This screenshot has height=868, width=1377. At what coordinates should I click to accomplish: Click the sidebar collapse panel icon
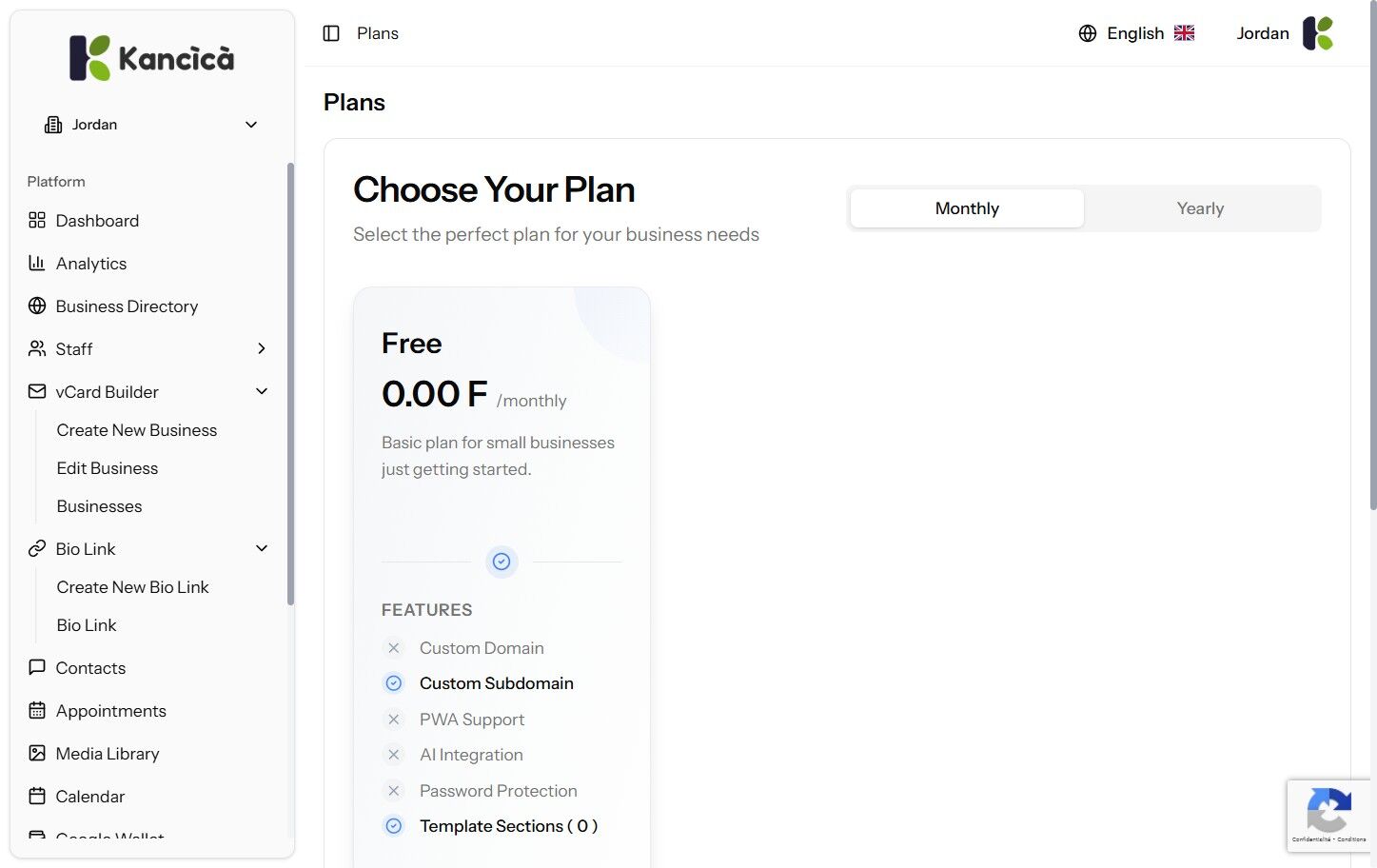coord(331,33)
